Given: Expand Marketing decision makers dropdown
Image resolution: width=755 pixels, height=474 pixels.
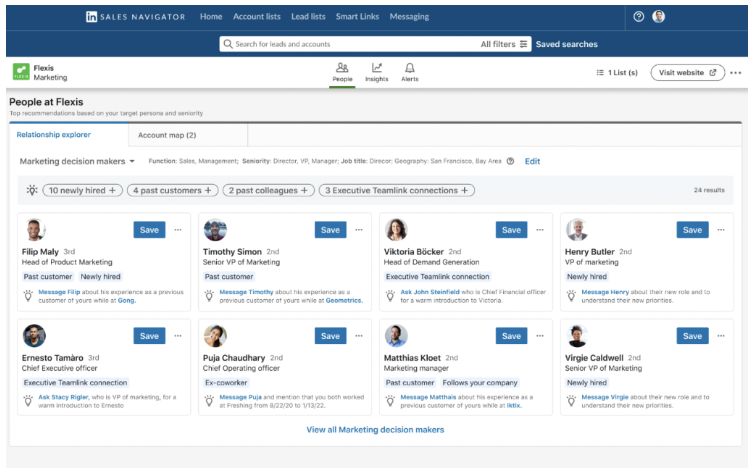Looking at the screenshot, I should click(x=77, y=161).
